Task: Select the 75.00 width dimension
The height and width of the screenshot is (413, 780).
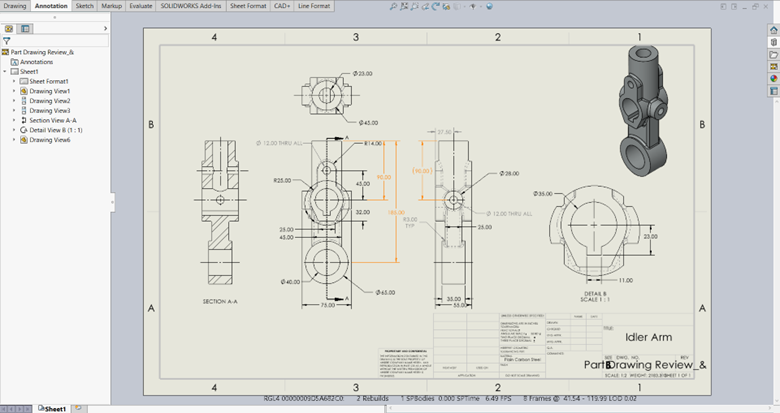Action: (x=327, y=305)
